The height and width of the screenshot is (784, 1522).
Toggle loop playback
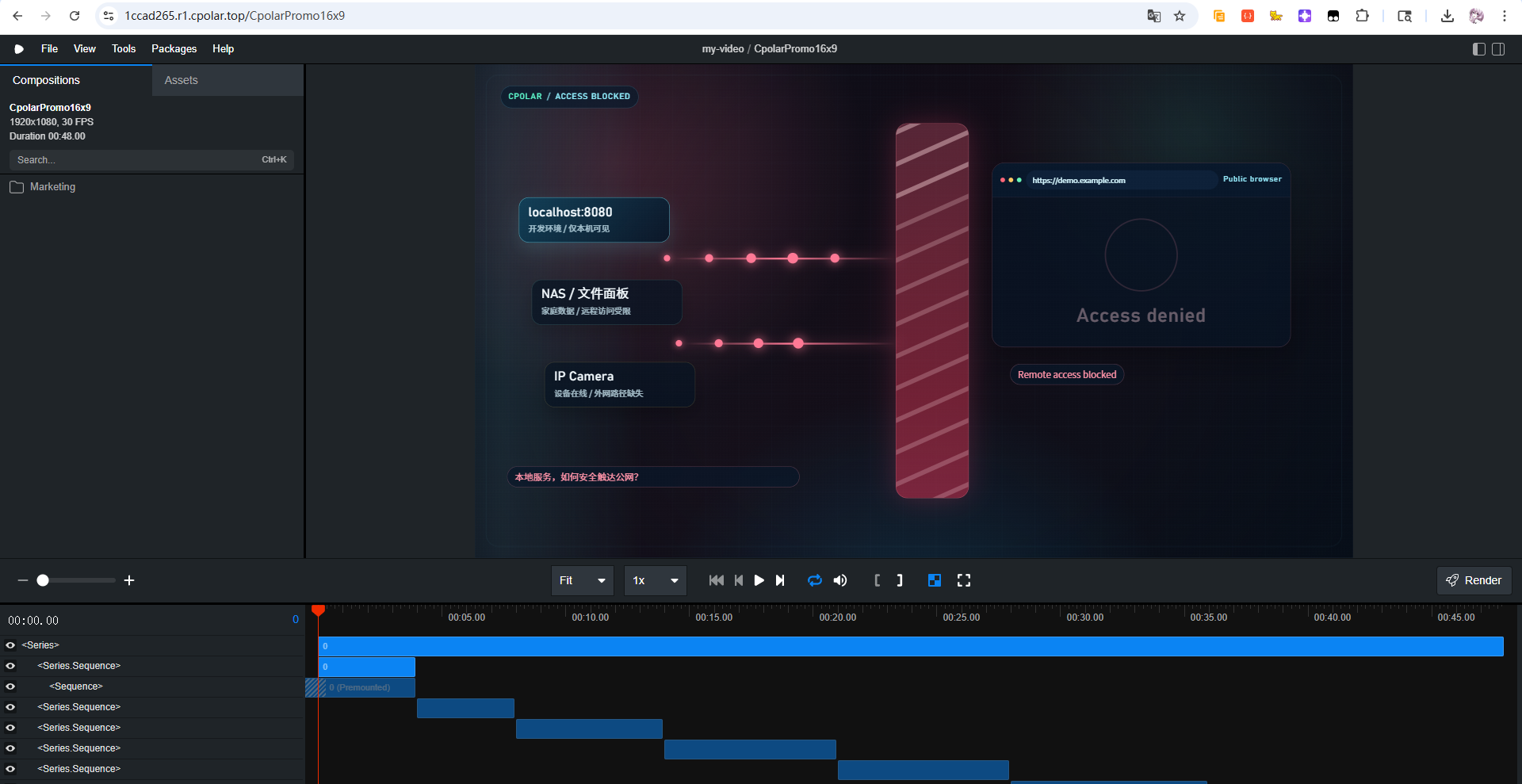(814, 580)
